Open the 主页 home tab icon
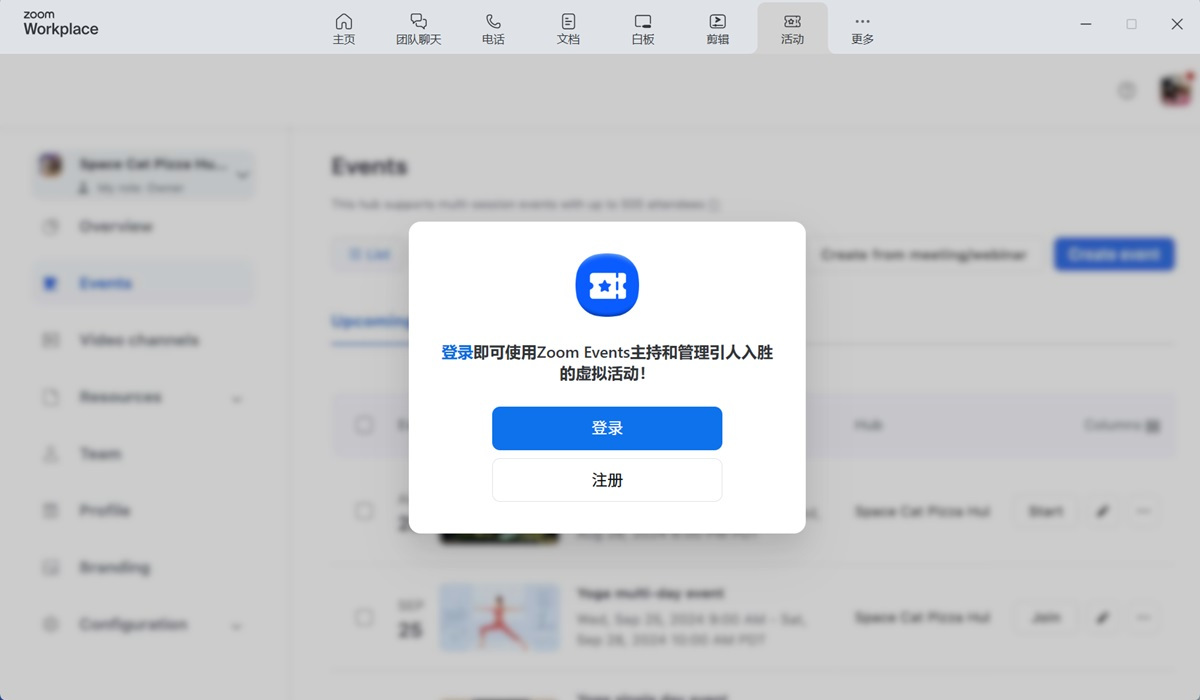The height and width of the screenshot is (700, 1200). tap(343, 28)
